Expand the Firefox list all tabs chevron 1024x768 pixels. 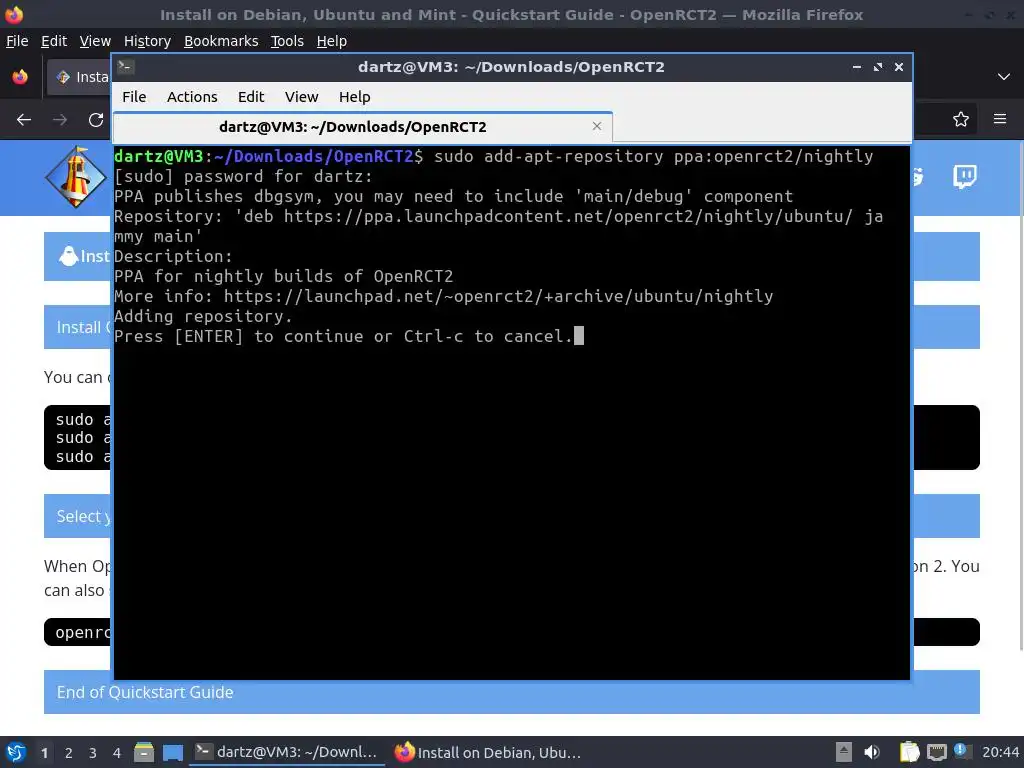[x=1004, y=77]
